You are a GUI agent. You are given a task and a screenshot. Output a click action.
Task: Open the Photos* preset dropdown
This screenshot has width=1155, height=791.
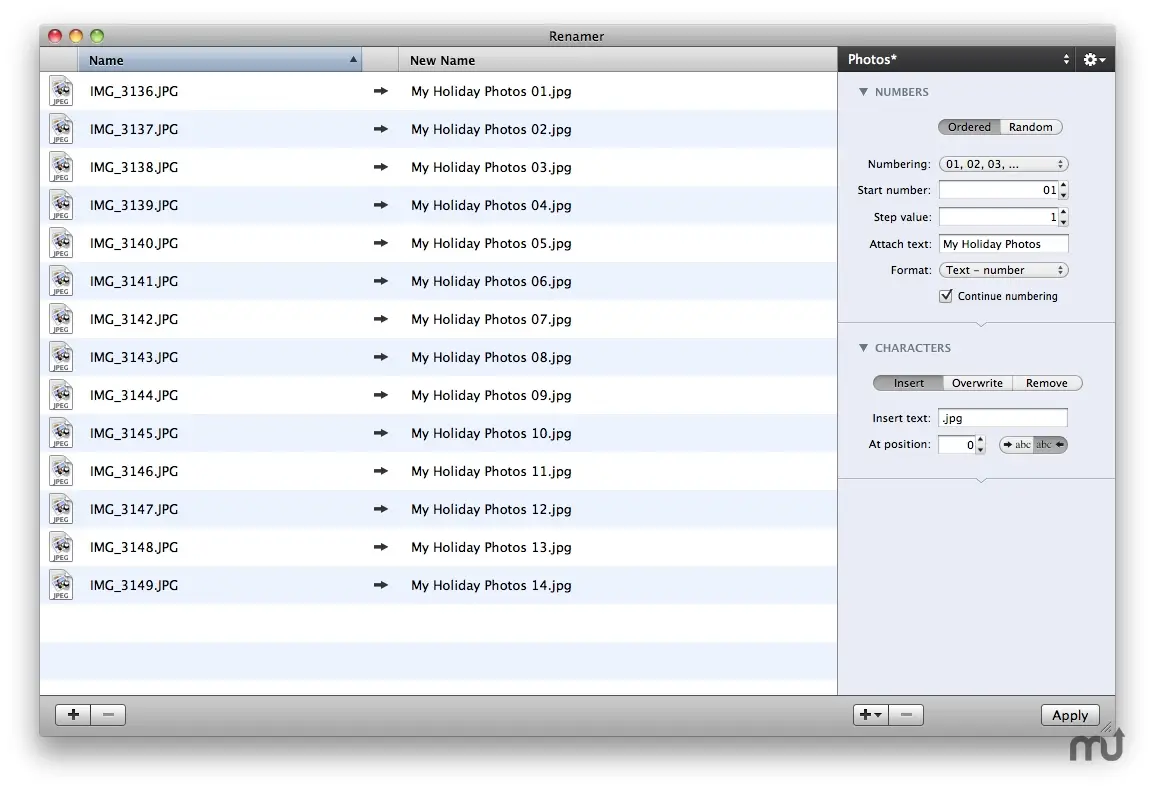click(x=957, y=60)
